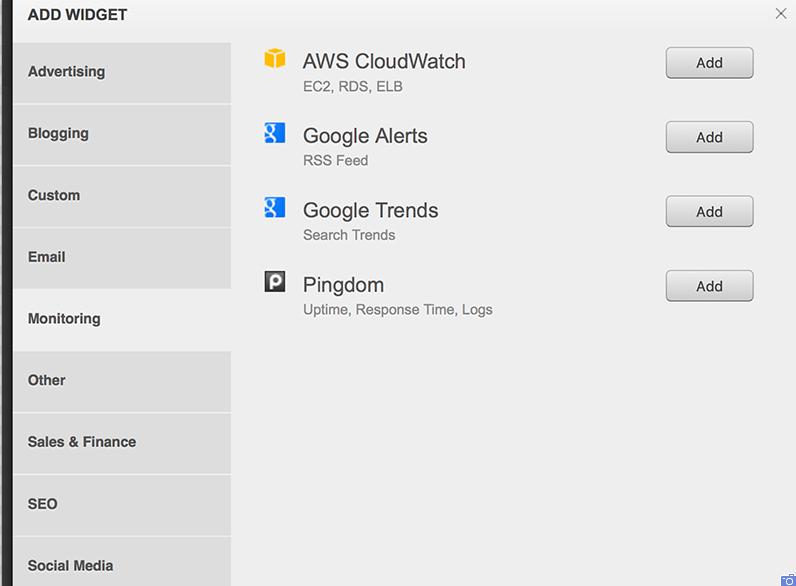Add the Google Alerts widget
The image size is (796, 586).
click(x=709, y=137)
